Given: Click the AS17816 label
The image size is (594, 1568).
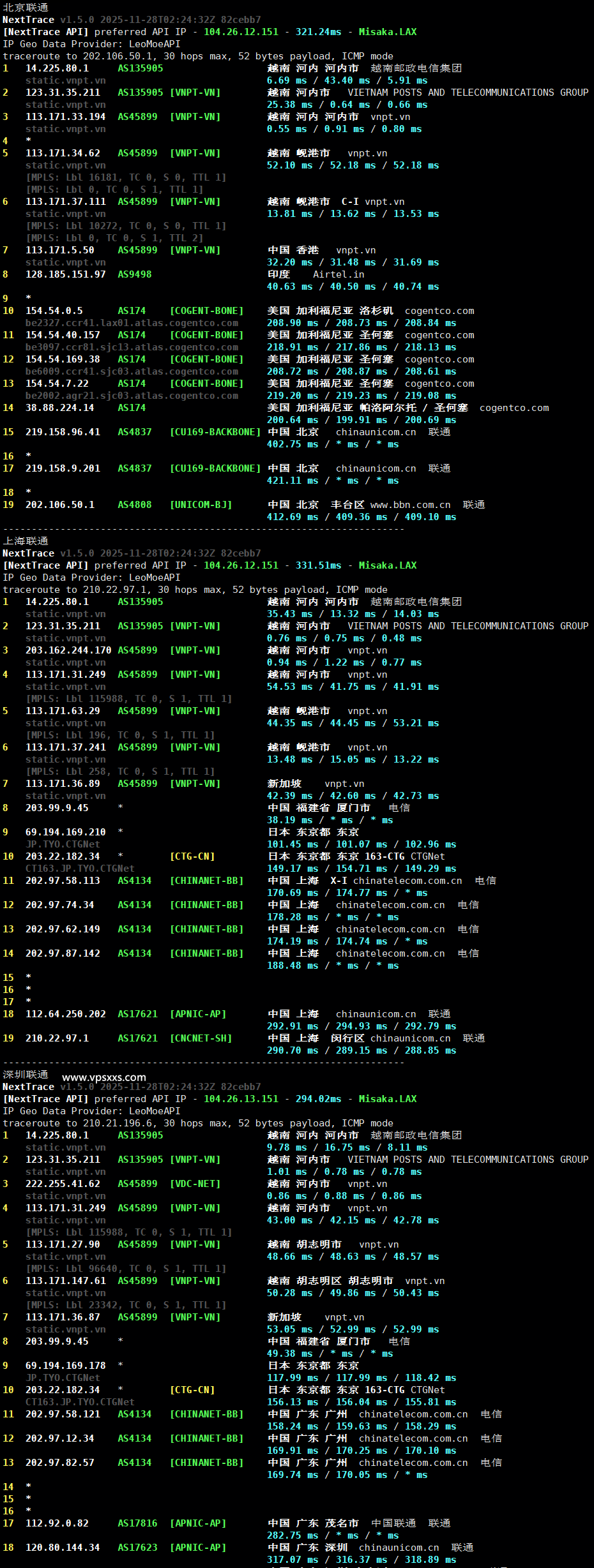Looking at the screenshot, I should 137,1523.
